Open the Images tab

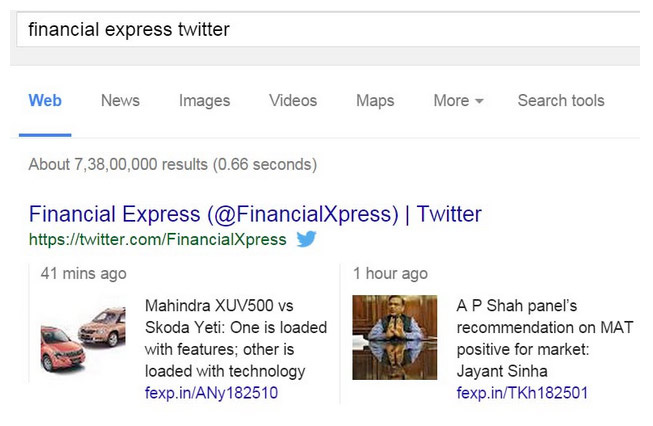(204, 101)
